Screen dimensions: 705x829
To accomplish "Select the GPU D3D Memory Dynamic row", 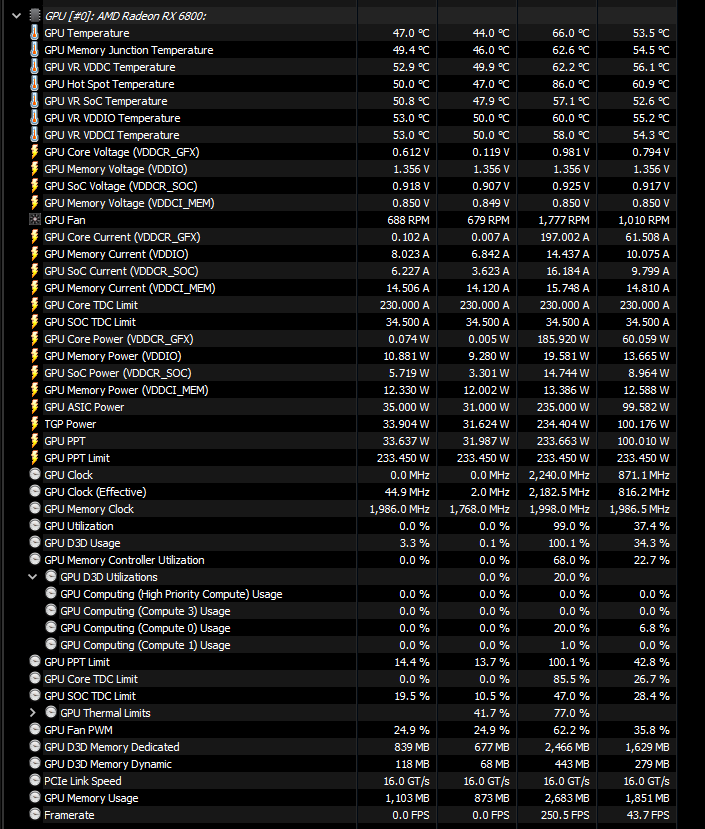I will click(x=352, y=763).
